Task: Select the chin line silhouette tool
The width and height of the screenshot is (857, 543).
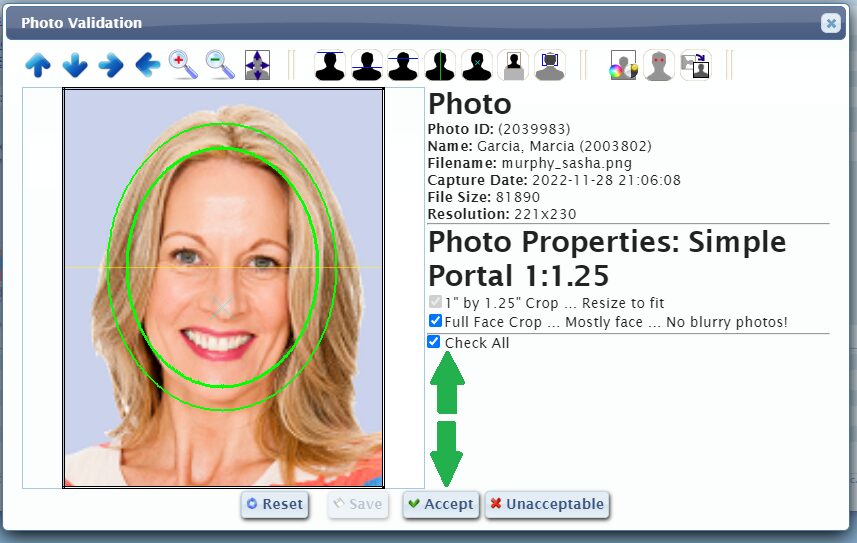Action: click(367, 66)
